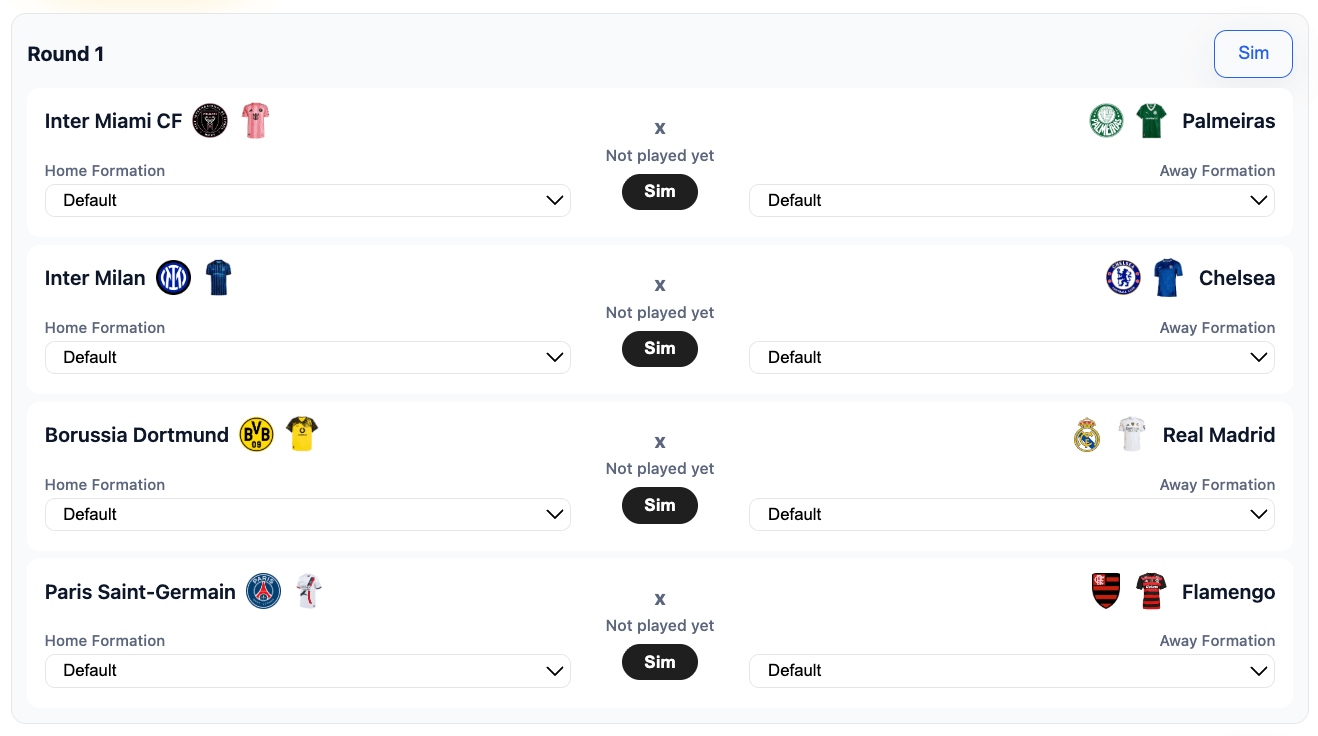Screen dimensions: 1318x736
Task: Simulate Inter Milan vs Chelsea match
Action: (660, 349)
